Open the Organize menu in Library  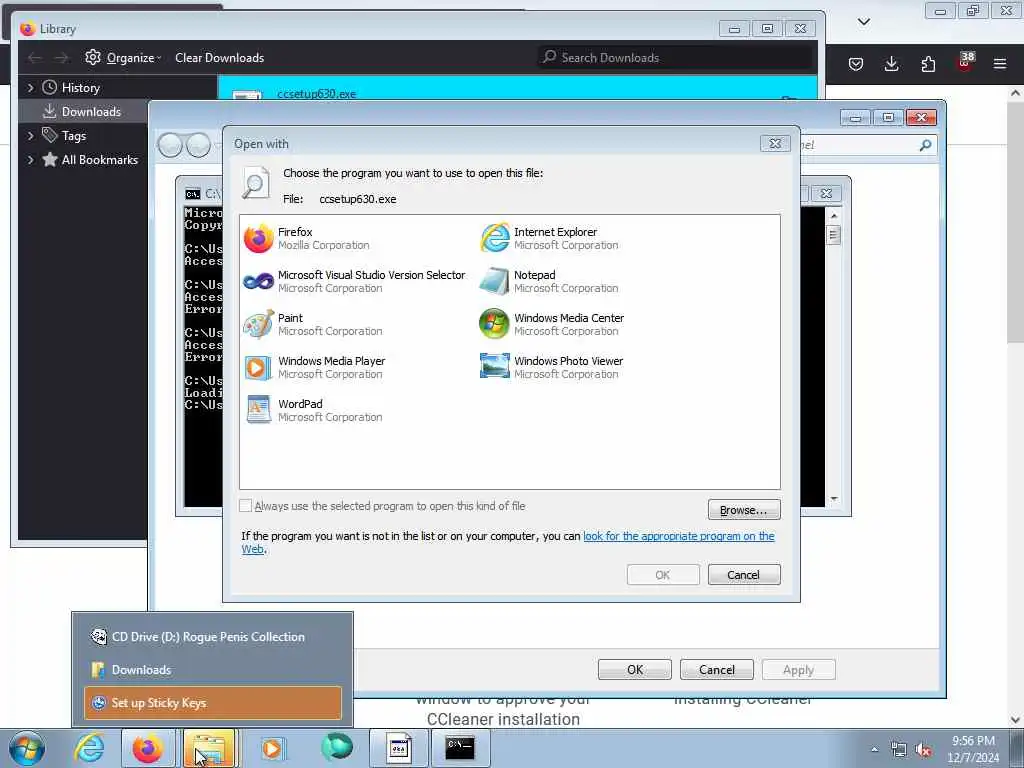[x=123, y=57]
